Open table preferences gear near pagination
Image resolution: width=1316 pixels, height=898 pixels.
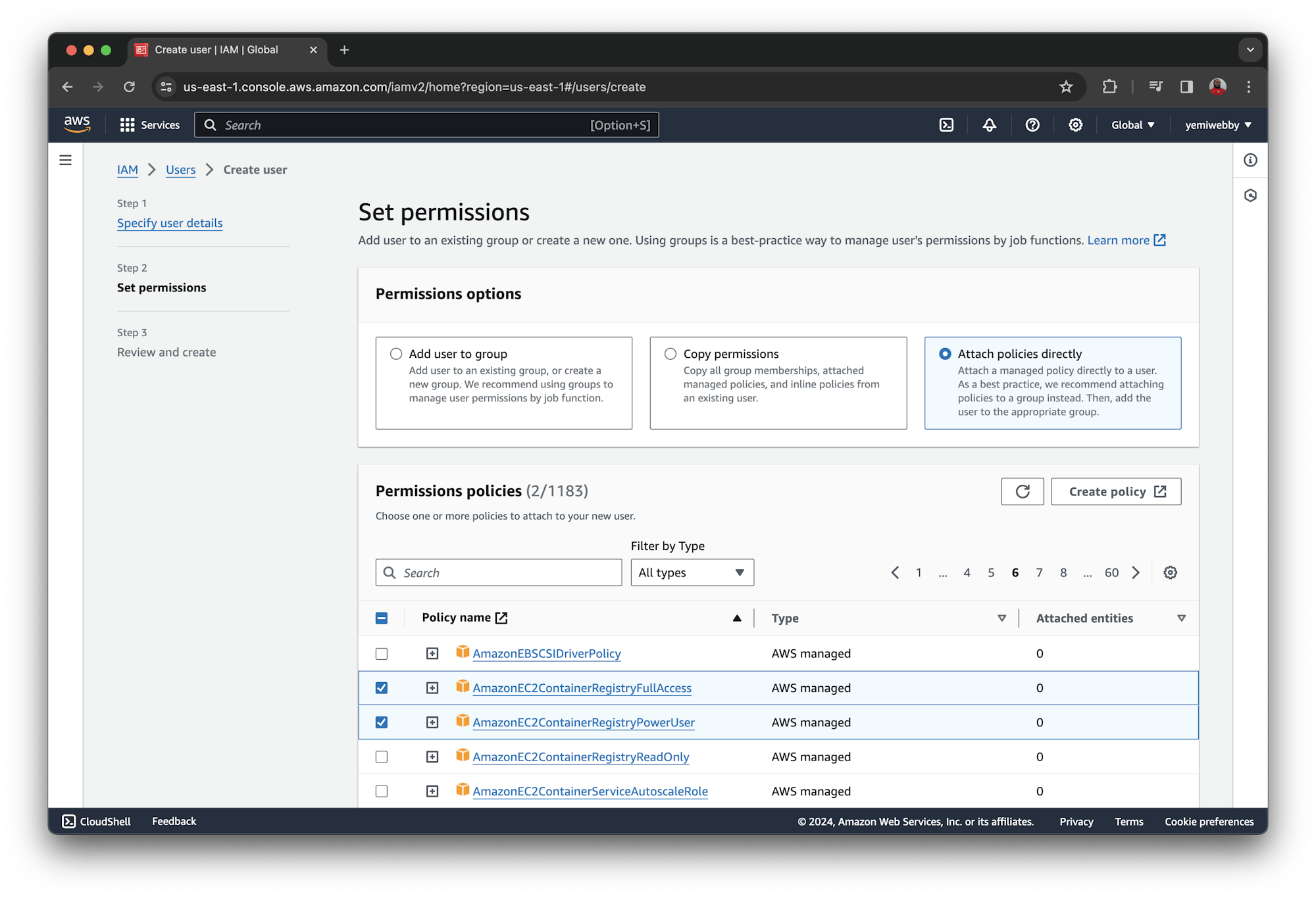tap(1170, 572)
